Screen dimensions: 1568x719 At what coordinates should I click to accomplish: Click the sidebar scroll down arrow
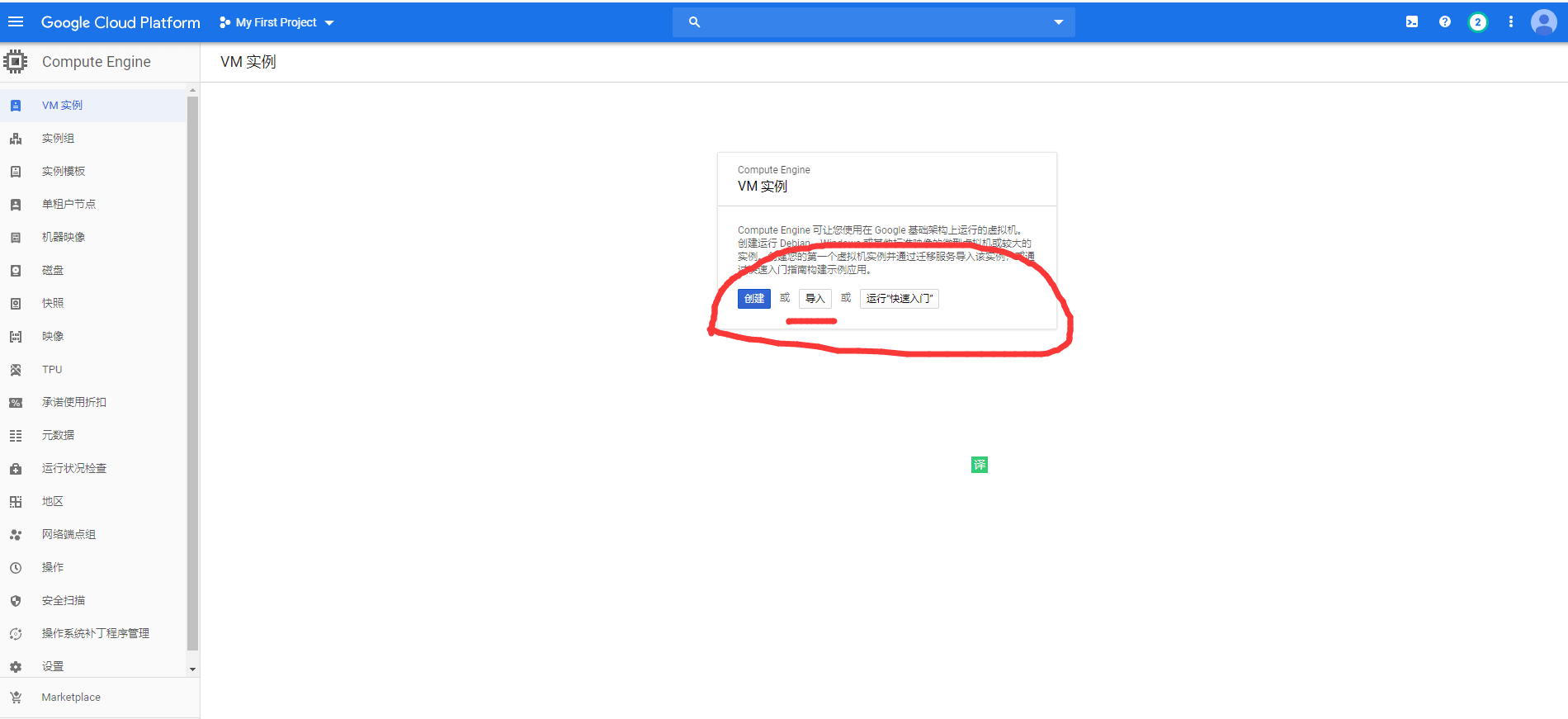pos(192,669)
